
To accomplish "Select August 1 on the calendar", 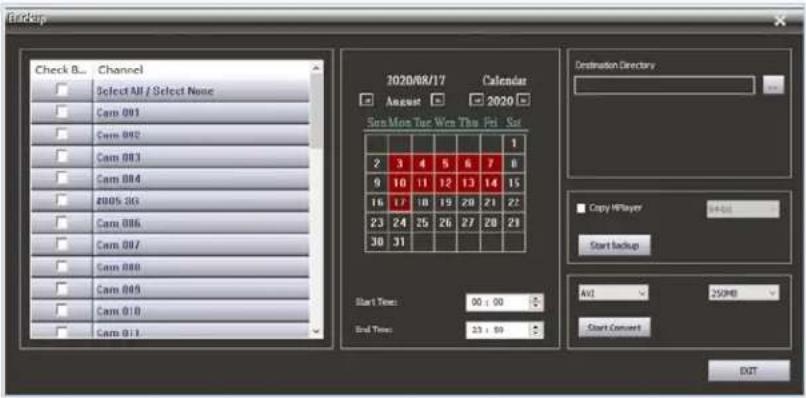I will pos(513,144).
